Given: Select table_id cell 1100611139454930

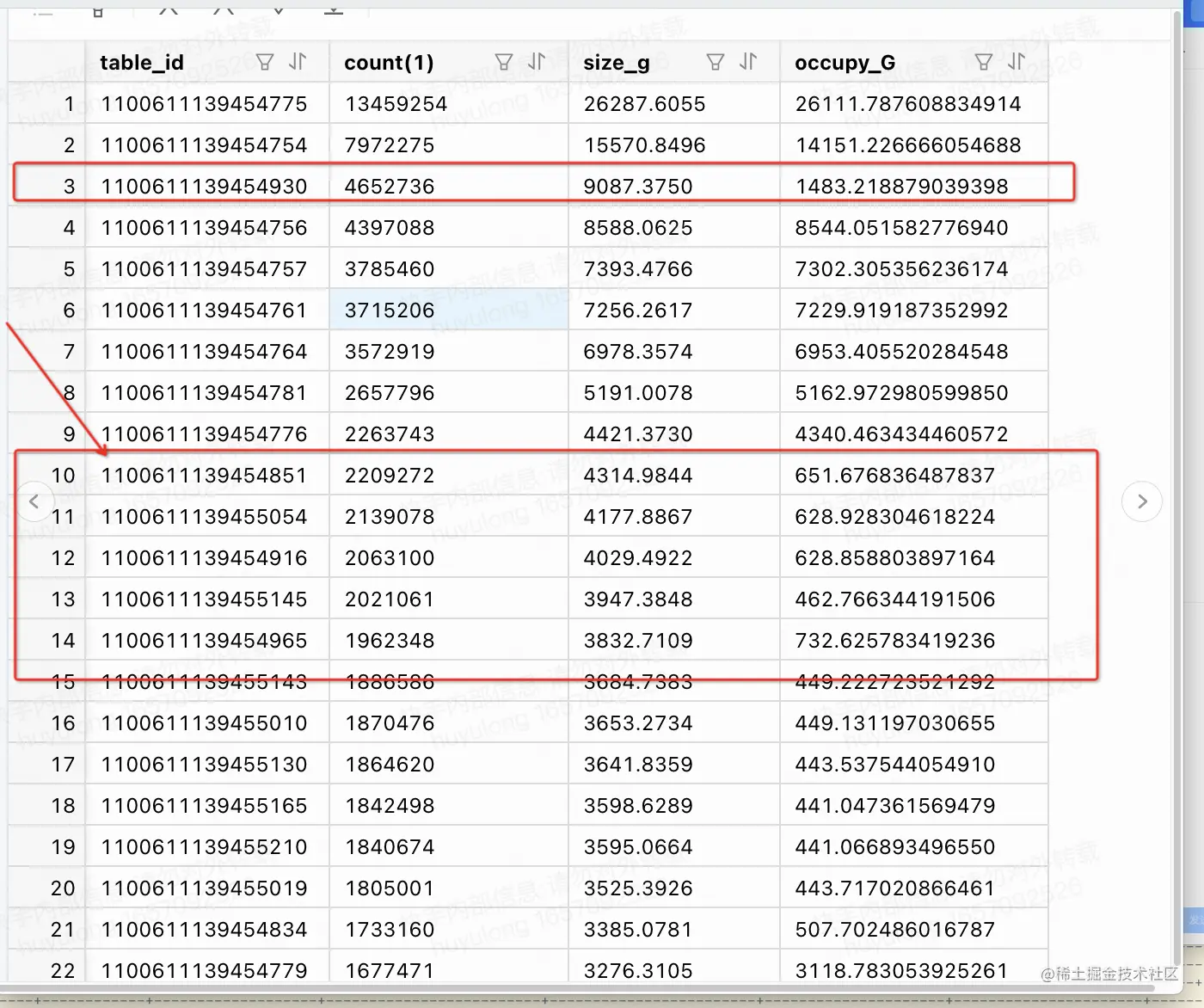Looking at the screenshot, I should coord(207,187).
